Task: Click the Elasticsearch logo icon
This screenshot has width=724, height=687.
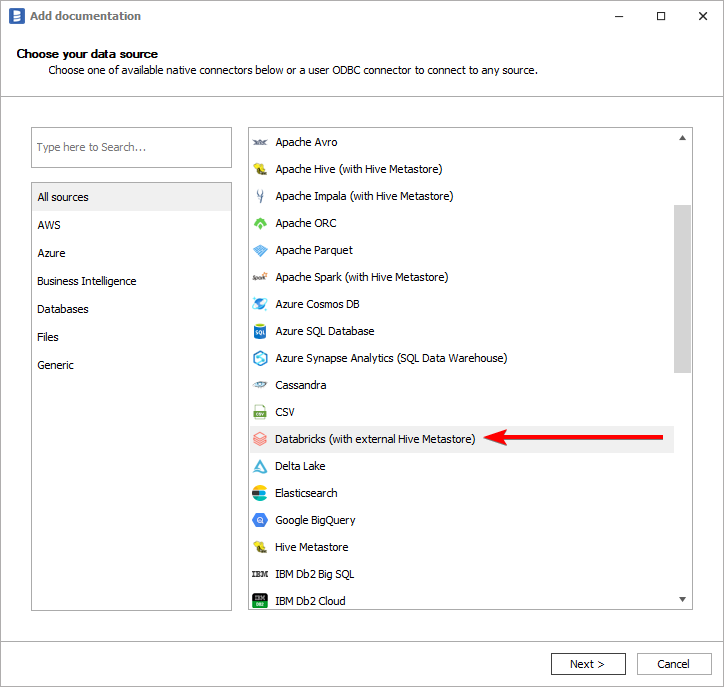Action: 259,493
